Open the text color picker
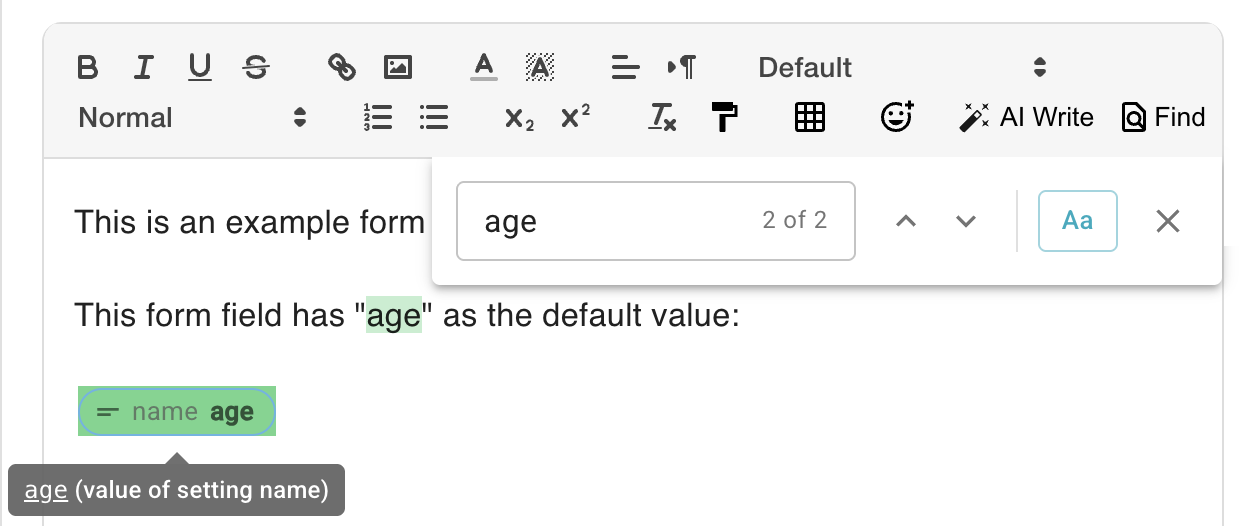The height and width of the screenshot is (526, 1248). pos(484,68)
